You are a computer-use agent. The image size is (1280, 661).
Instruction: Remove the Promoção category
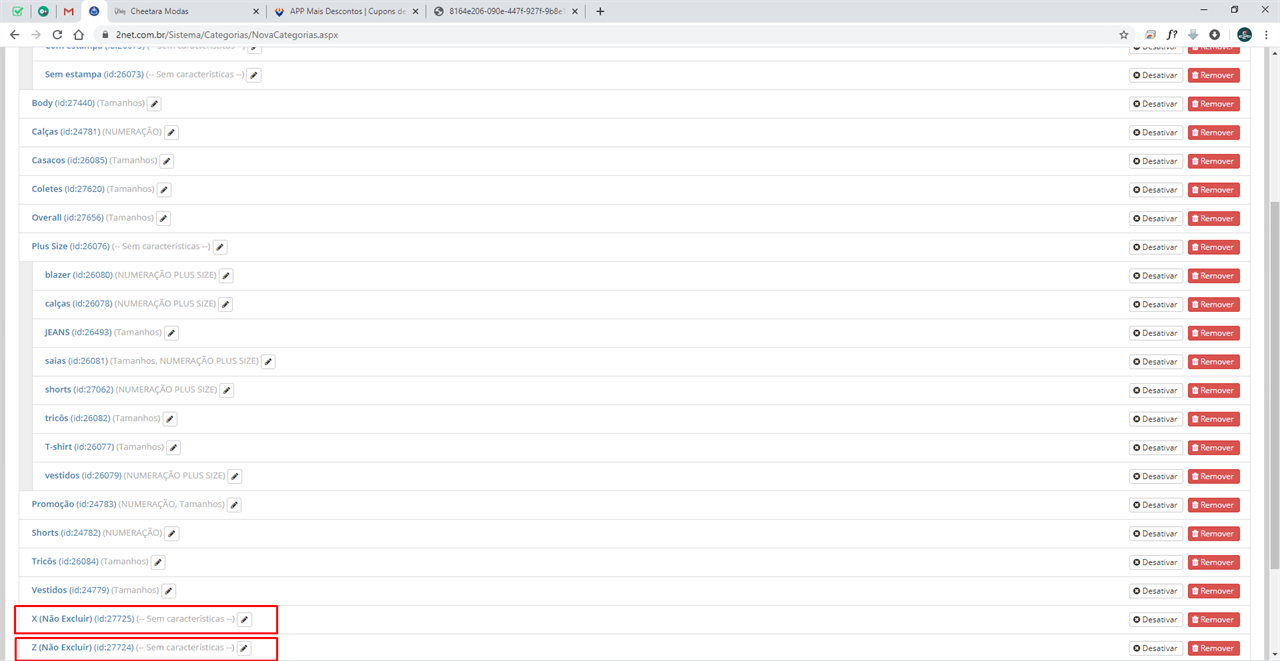point(1213,505)
